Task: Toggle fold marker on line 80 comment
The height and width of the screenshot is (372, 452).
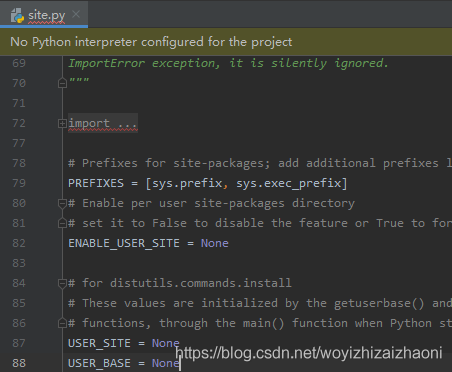Action: point(62,203)
